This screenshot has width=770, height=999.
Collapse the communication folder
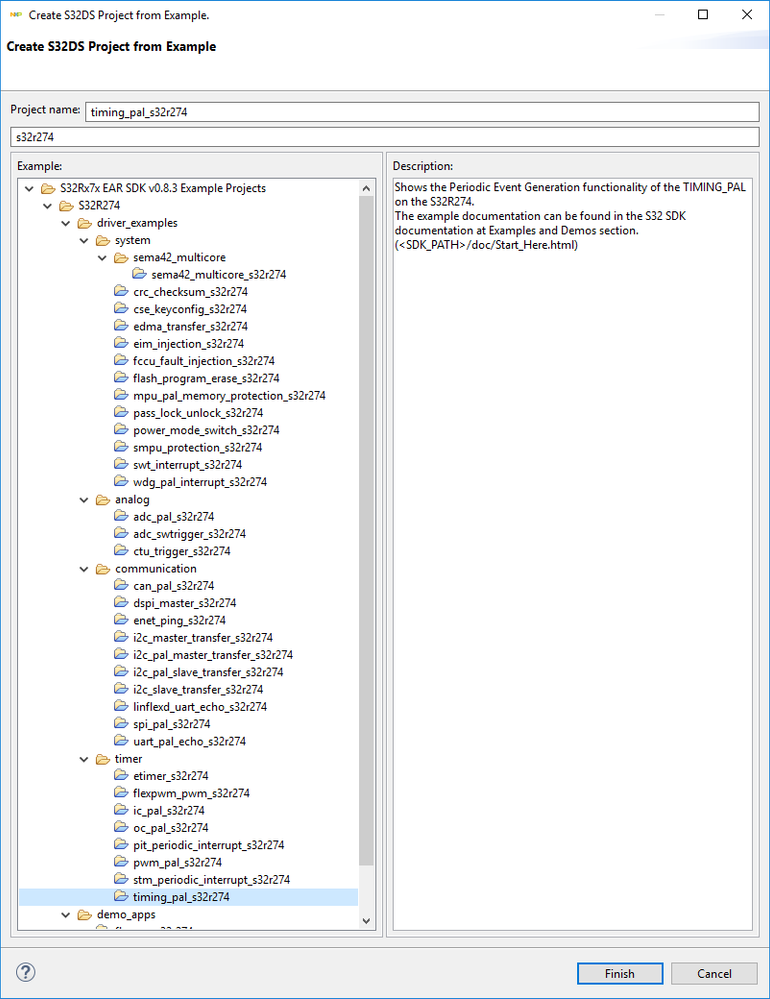pyautogui.click(x=84, y=569)
